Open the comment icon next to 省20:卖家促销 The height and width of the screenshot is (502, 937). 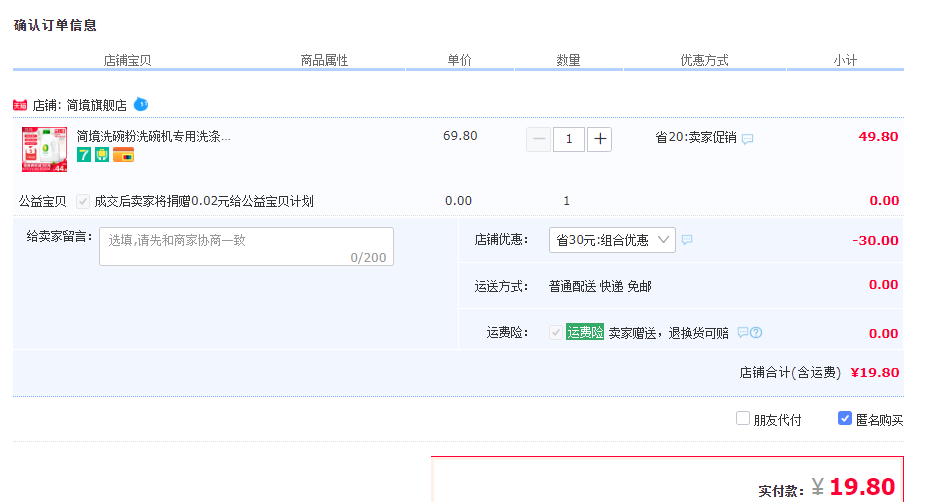[x=748, y=139]
